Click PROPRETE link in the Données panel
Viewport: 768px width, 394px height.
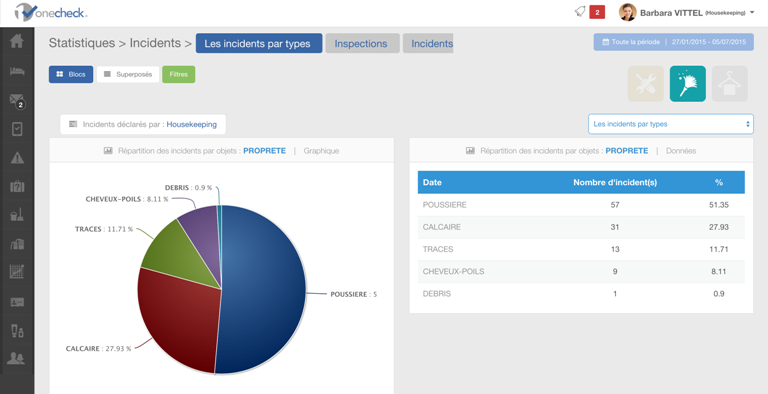[x=626, y=151]
